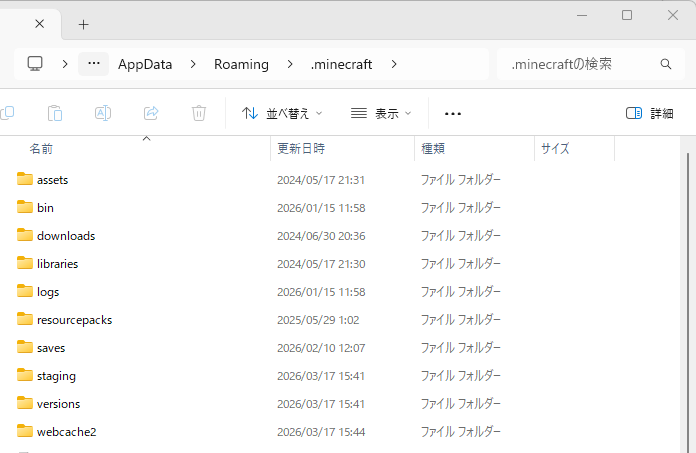The height and width of the screenshot is (453, 696).
Task: Toggle the 詳細 details pane
Action: click(x=649, y=113)
